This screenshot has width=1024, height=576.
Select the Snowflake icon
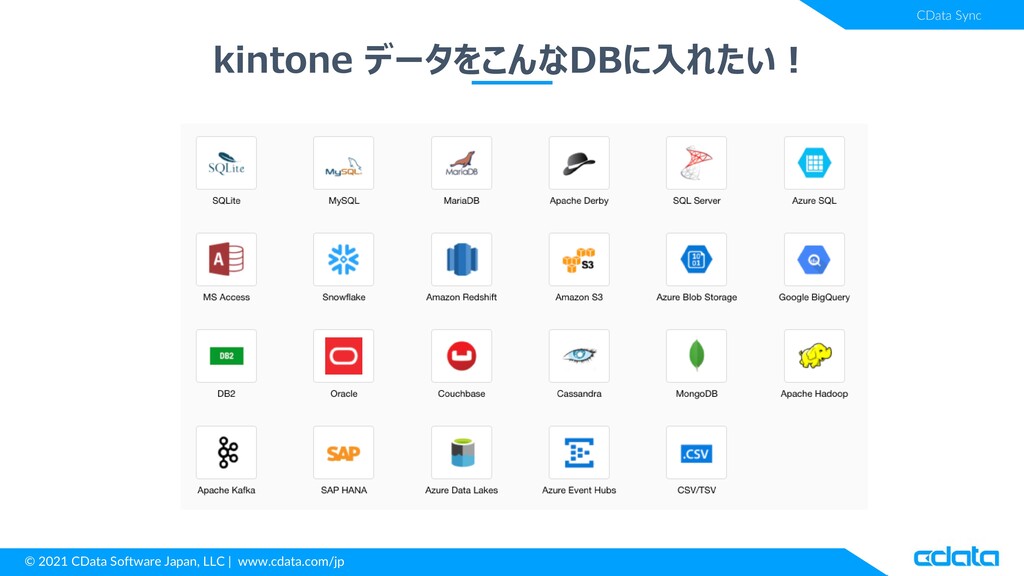pos(344,259)
